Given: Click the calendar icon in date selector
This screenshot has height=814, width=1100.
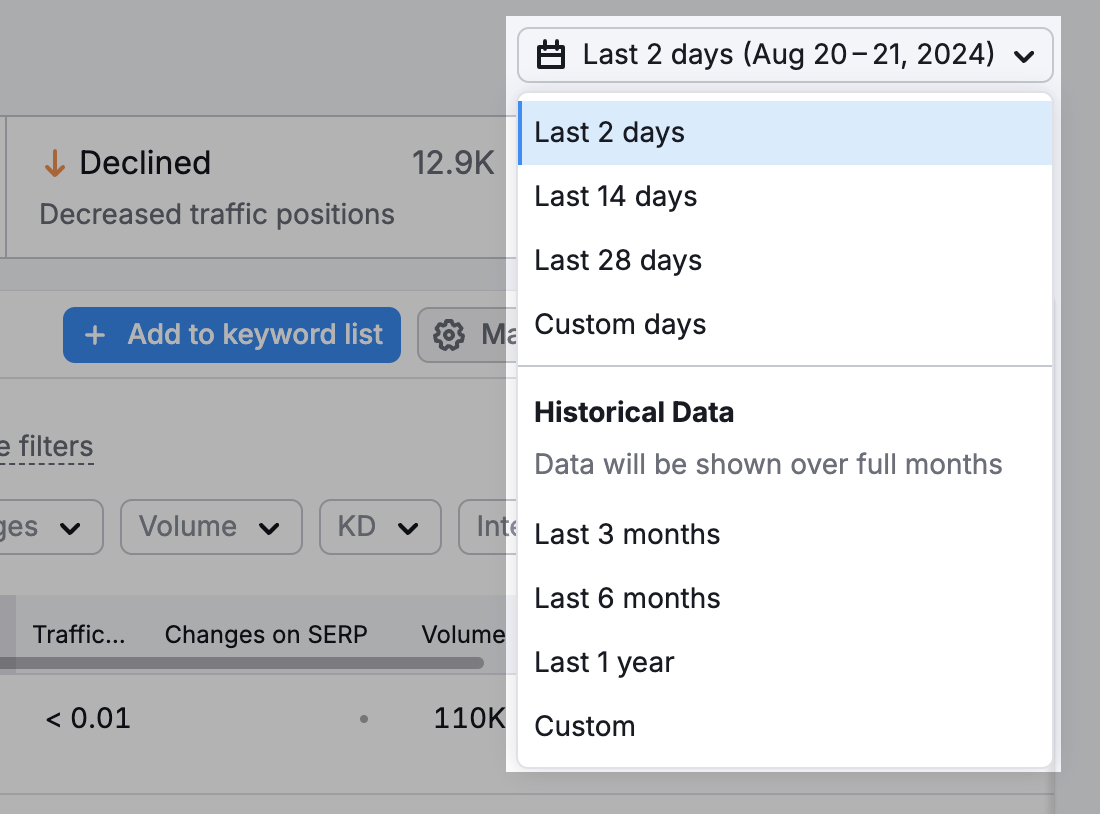Looking at the screenshot, I should (x=551, y=55).
